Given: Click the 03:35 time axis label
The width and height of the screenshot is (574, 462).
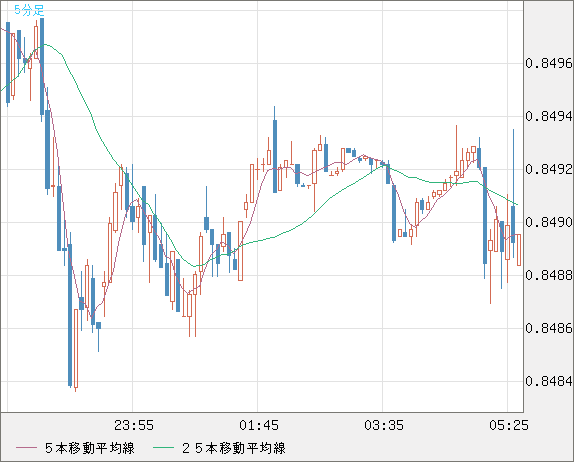Looking at the screenshot, I should (384, 425).
